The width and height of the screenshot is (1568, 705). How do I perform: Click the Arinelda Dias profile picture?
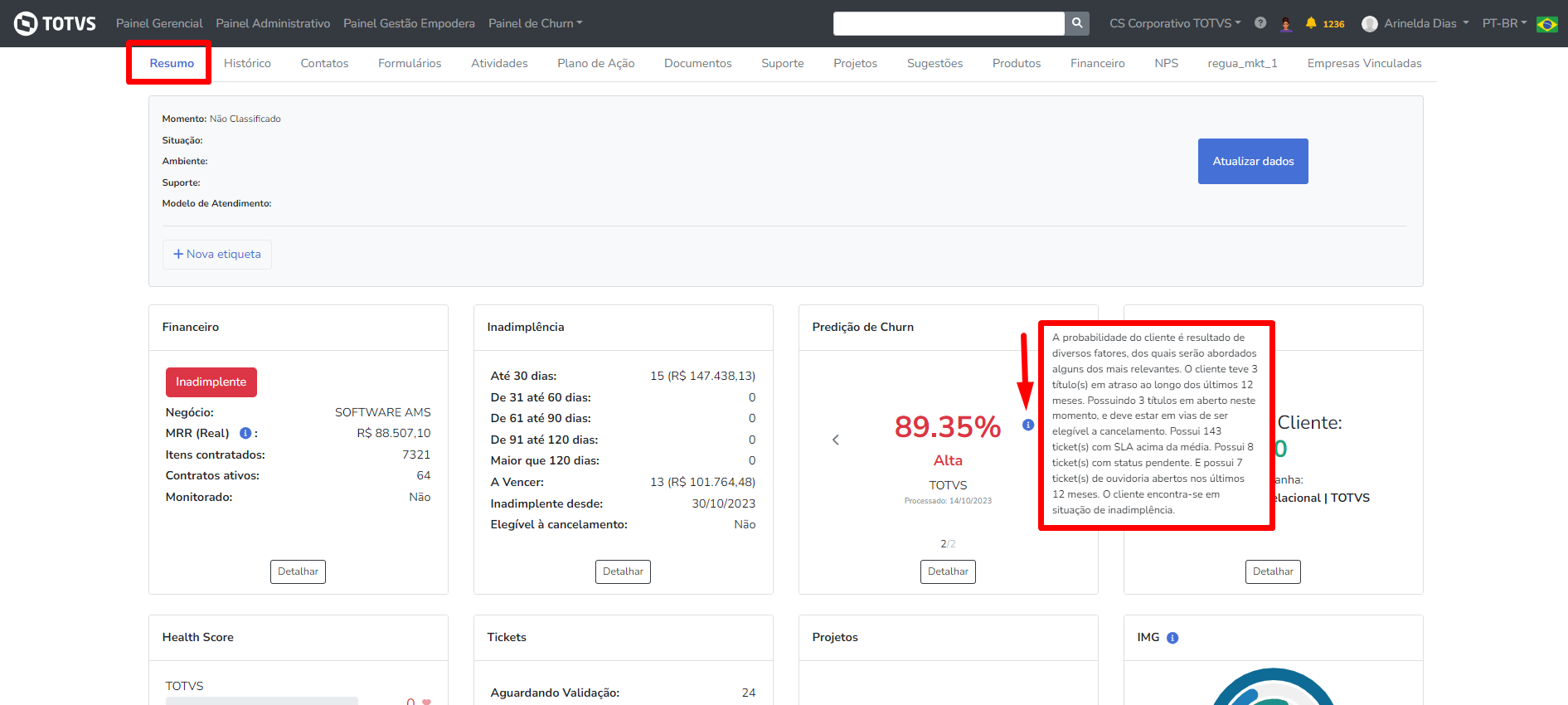click(x=1370, y=23)
